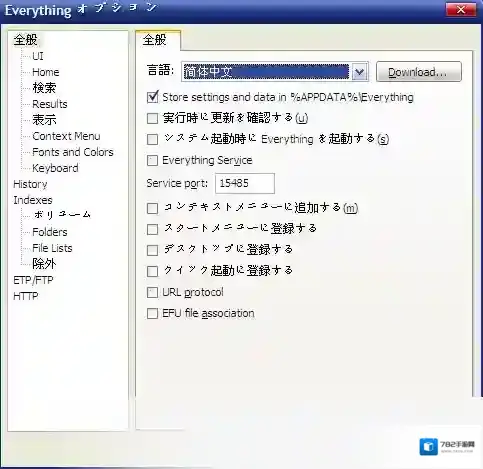Image resolution: width=483 pixels, height=469 pixels.
Task: Open Fonts and Colors settings
Action: pyautogui.click(x=73, y=152)
